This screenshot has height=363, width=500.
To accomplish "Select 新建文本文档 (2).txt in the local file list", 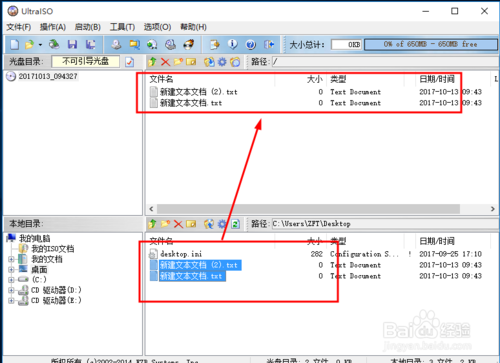I will (200, 265).
